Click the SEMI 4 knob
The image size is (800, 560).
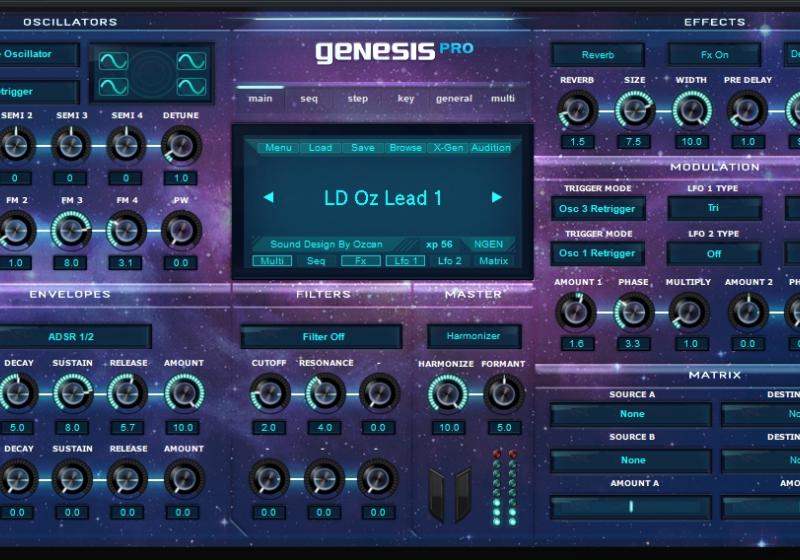click(x=126, y=146)
